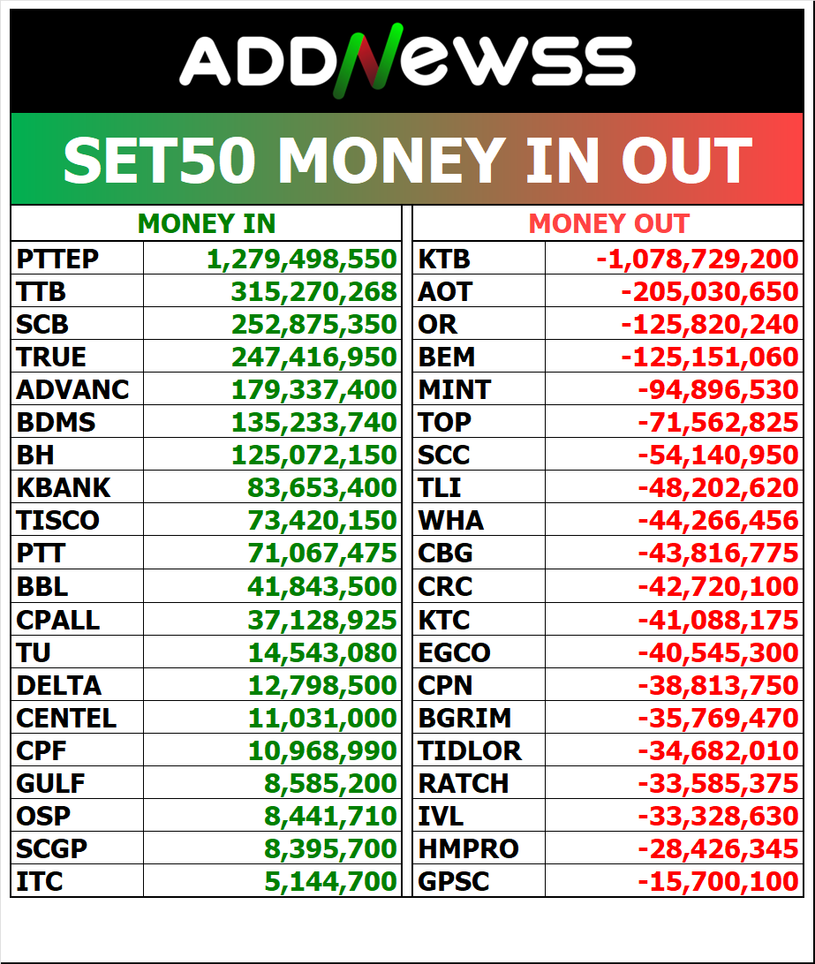815x964 pixels.
Task: Select the MONEY OUT column header
Action: click(608, 224)
